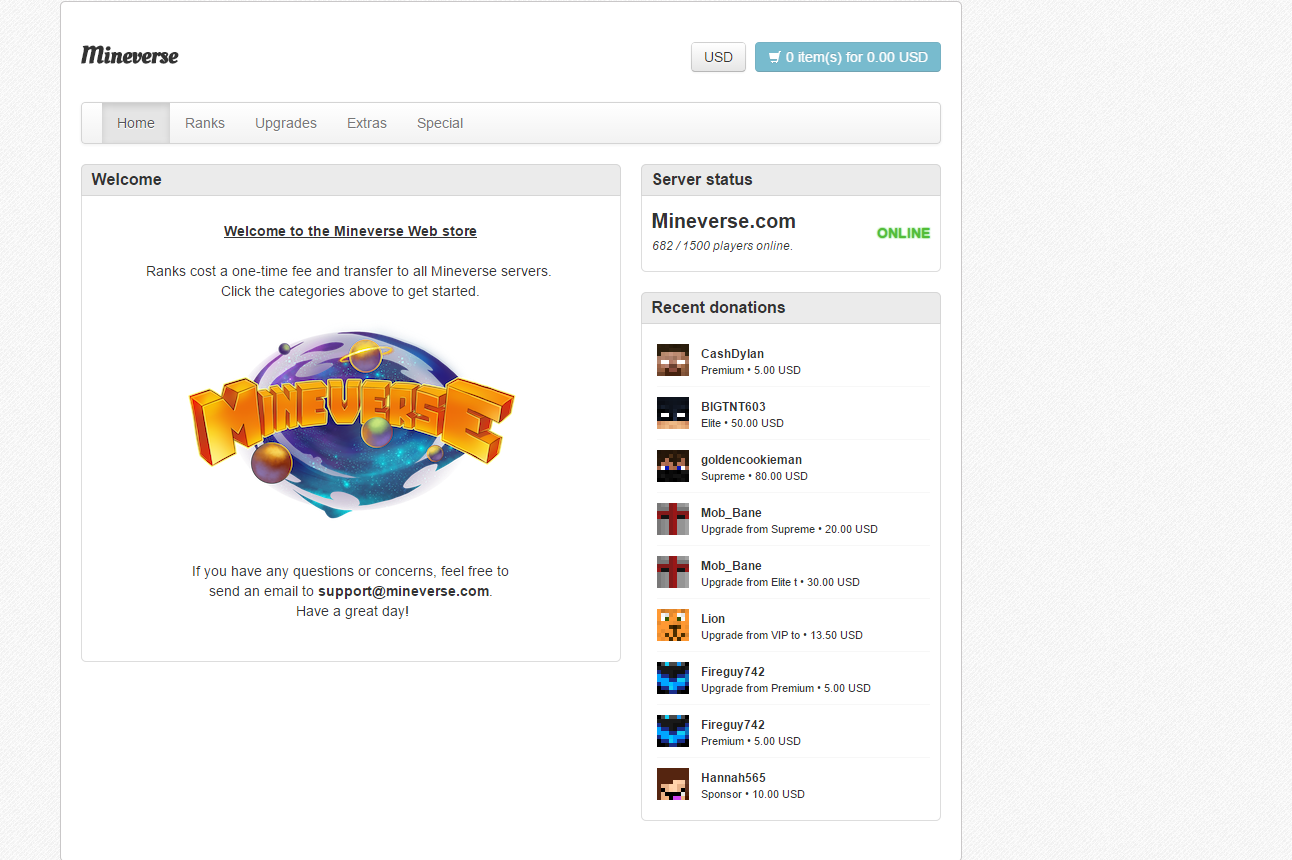Click CashDylan's avatar in Recent donations
The height and width of the screenshot is (860, 1292).
(x=673, y=360)
